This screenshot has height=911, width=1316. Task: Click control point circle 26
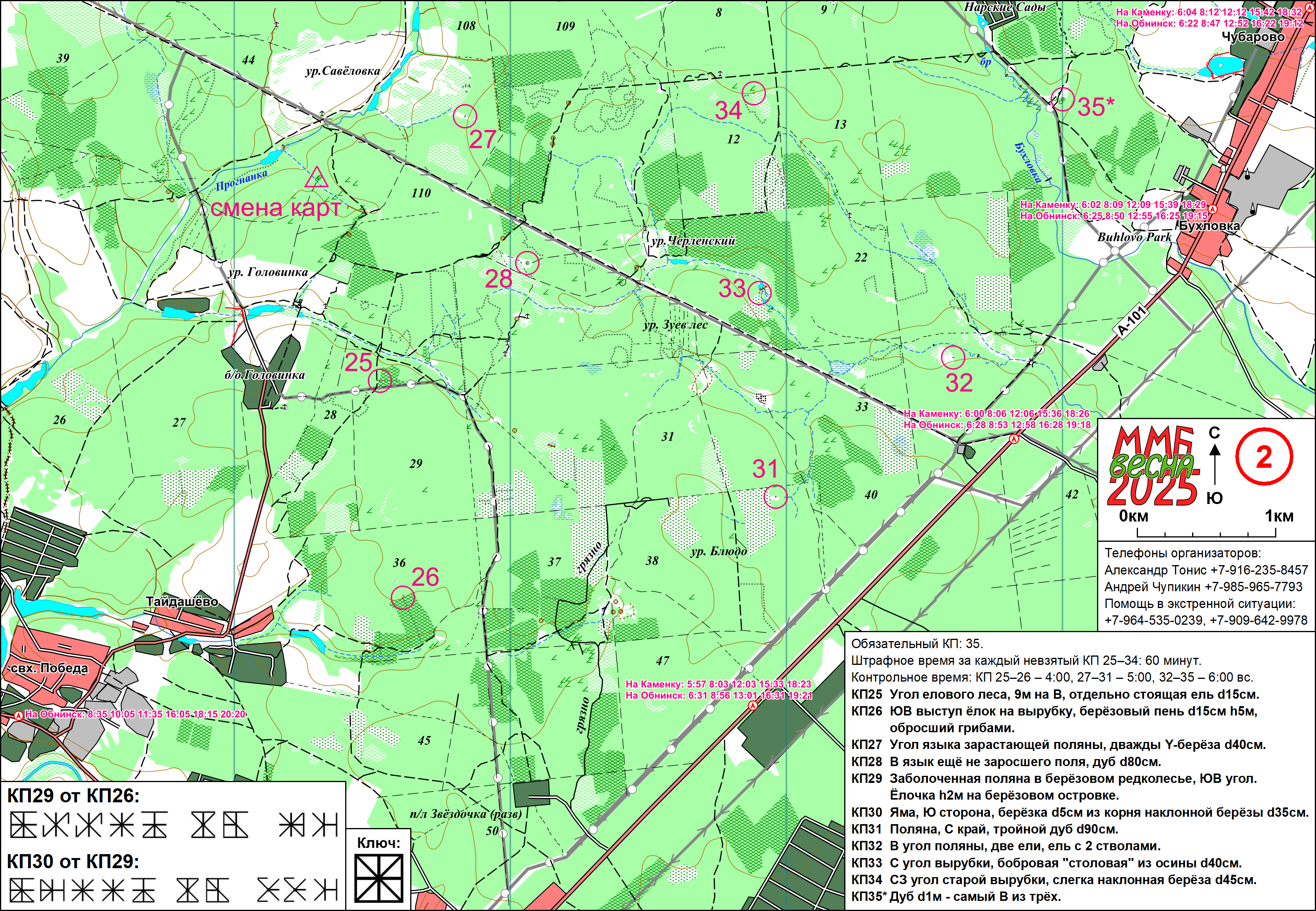click(403, 597)
